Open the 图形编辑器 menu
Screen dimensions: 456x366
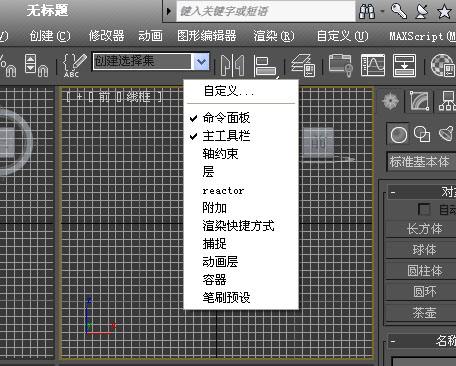[207, 36]
